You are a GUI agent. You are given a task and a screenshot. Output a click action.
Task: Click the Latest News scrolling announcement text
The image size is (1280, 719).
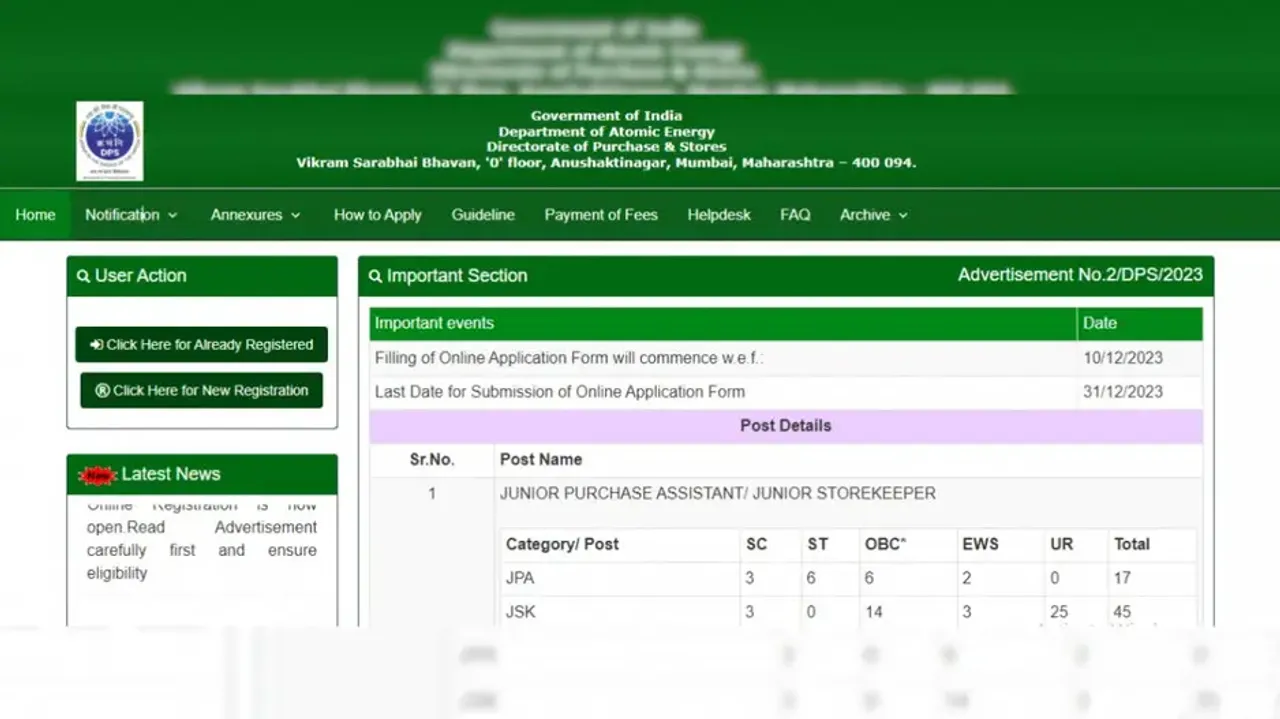click(201, 550)
